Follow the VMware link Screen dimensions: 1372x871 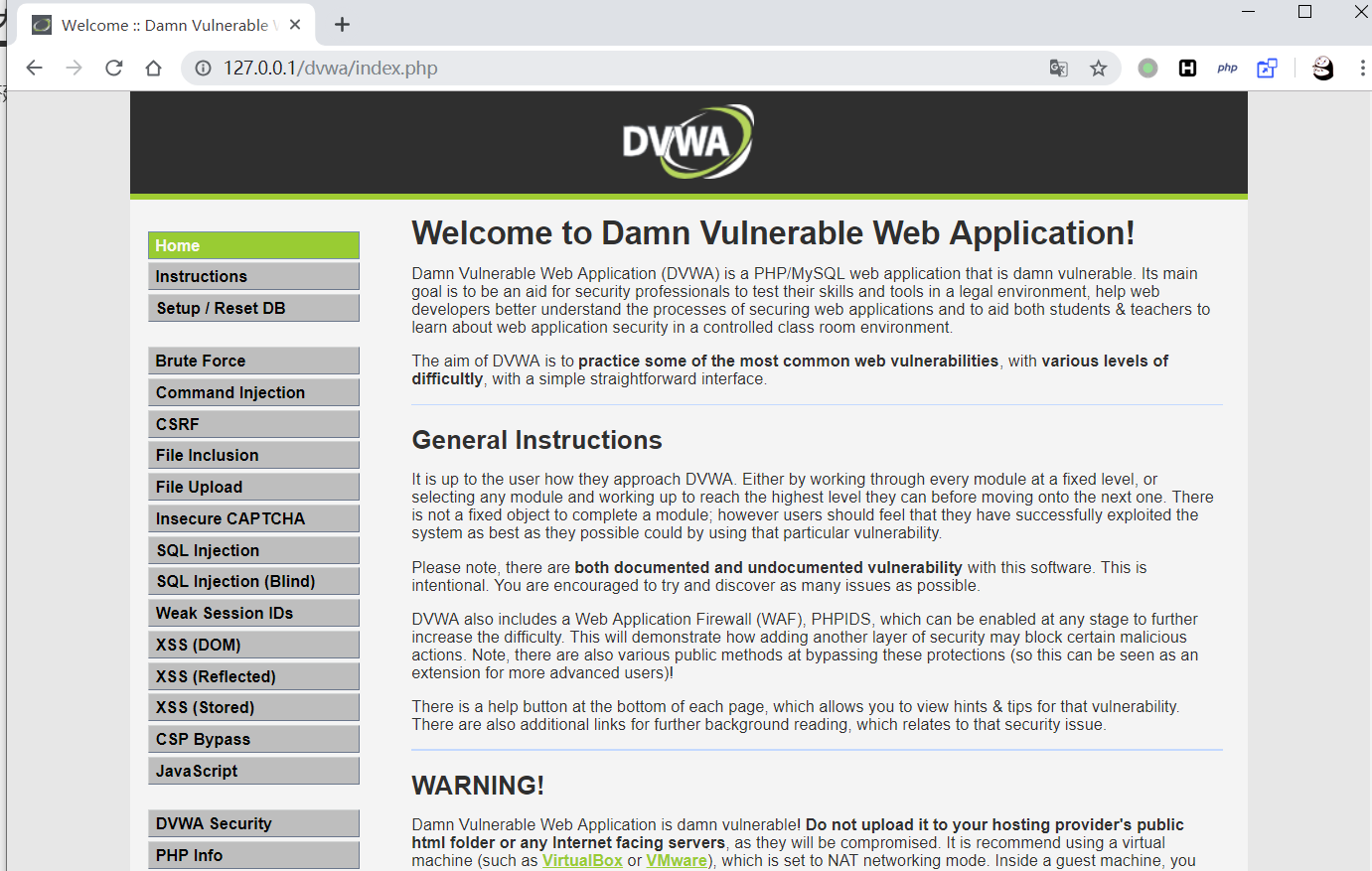[677, 860]
